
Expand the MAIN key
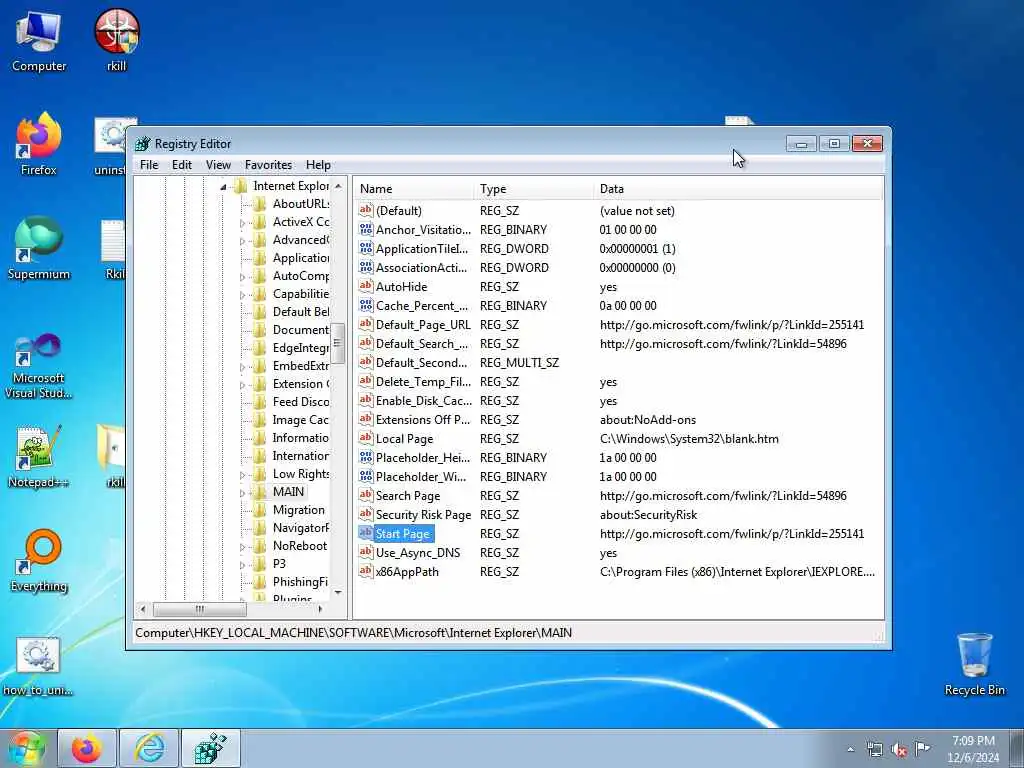pos(242,493)
